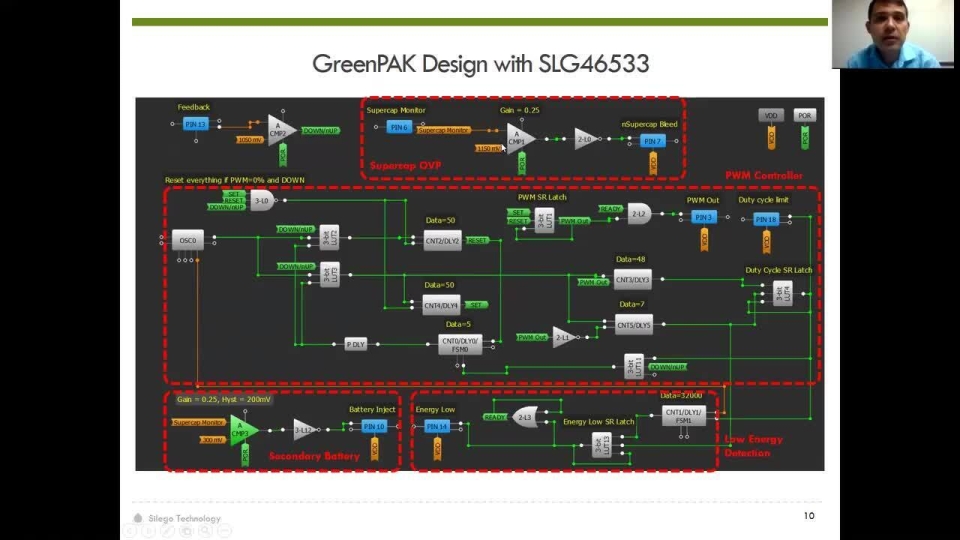Open the slideshow zoom magnifier
This screenshot has width=960, height=540.
(204, 531)
